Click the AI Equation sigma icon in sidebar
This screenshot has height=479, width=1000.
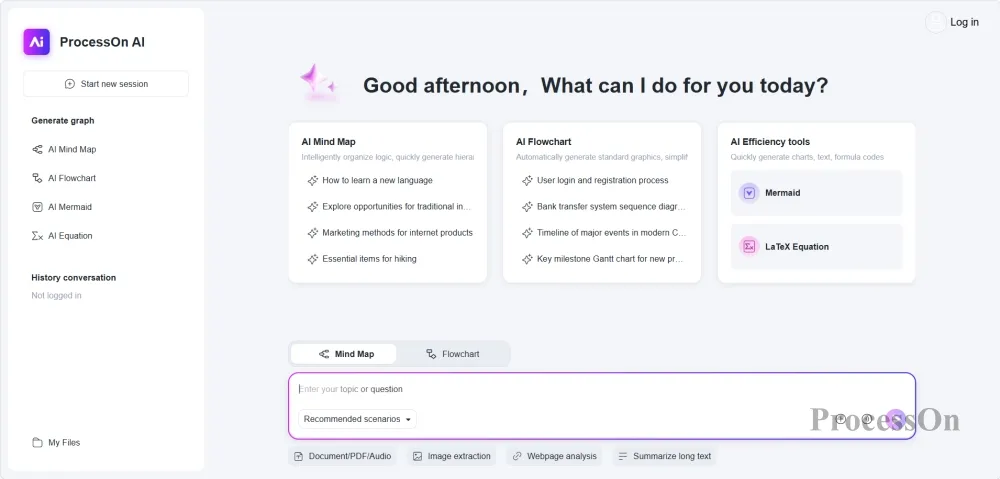pyautogui.click(x=37, y=236)
